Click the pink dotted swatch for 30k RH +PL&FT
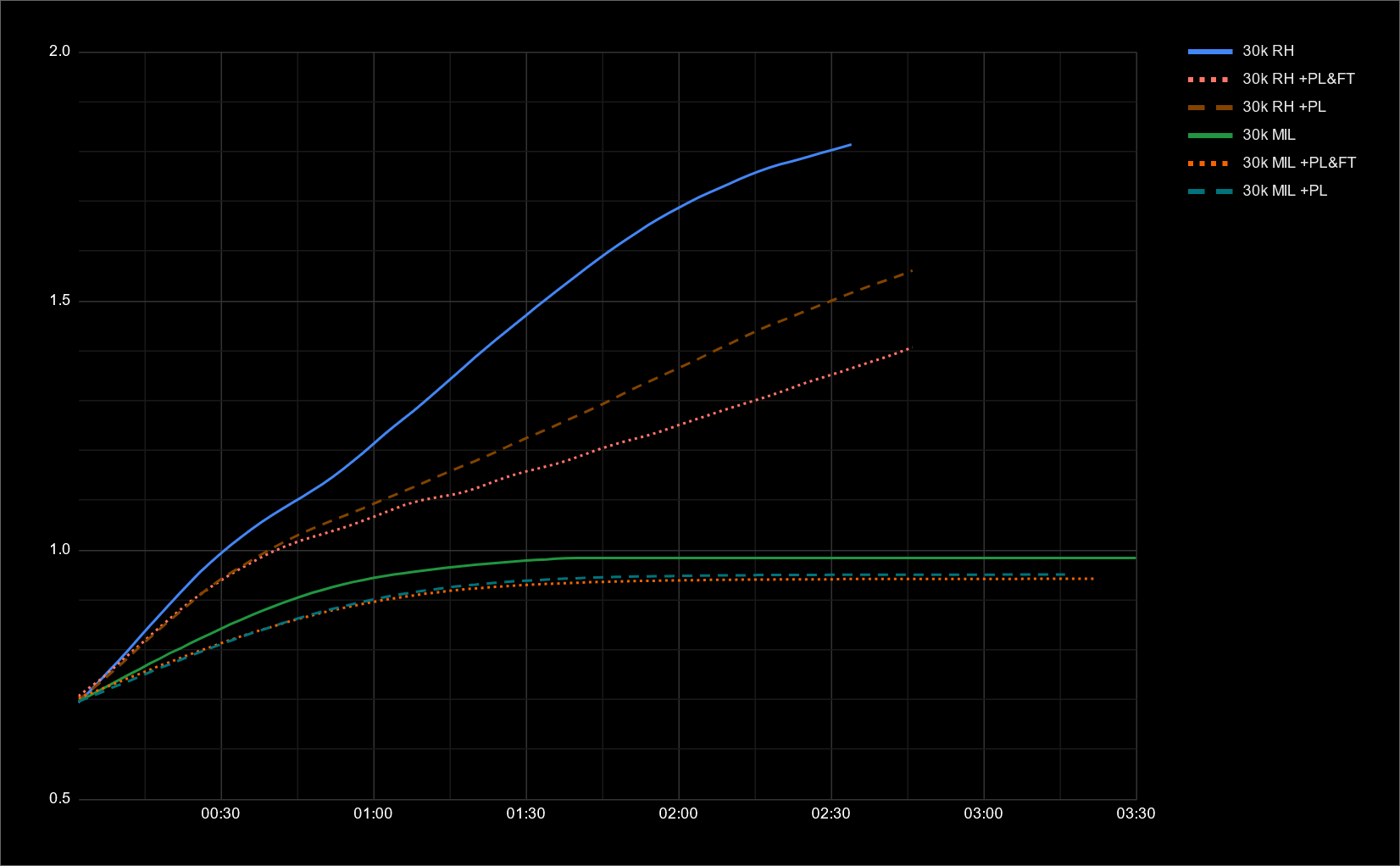 (x=1209, y=80)
